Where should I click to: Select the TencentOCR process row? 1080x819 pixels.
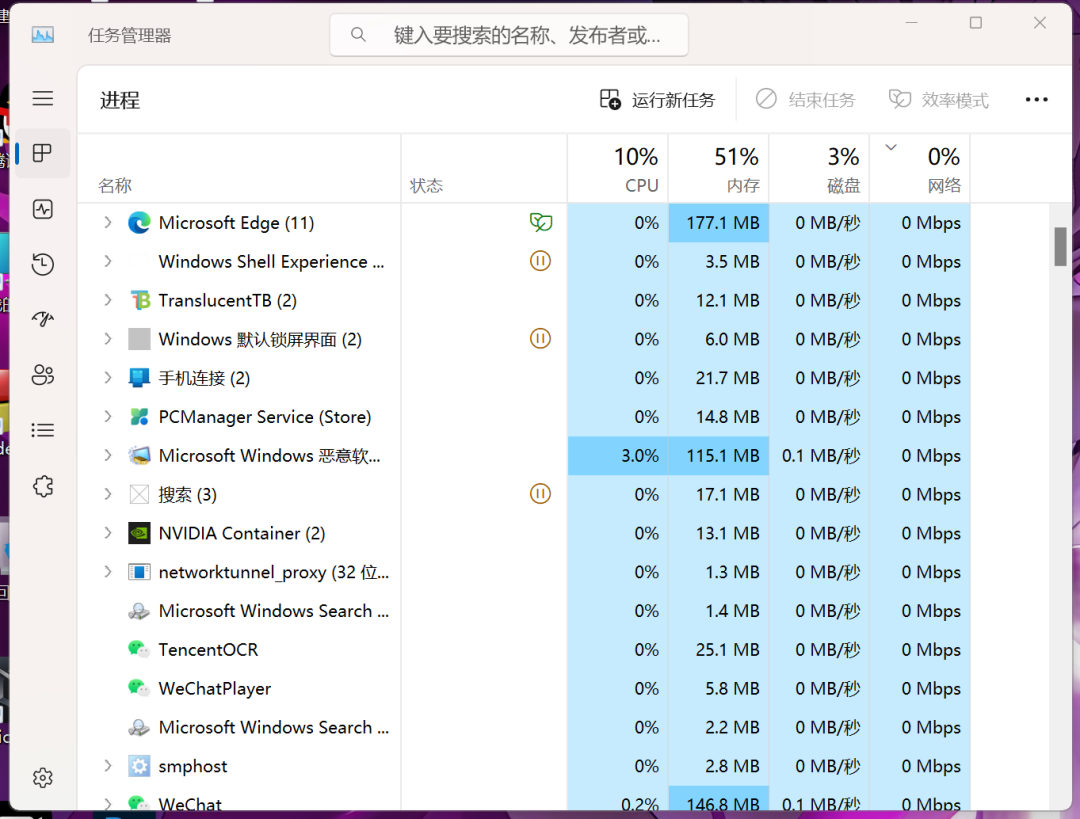pyautogui.click(x=523, y=650)
